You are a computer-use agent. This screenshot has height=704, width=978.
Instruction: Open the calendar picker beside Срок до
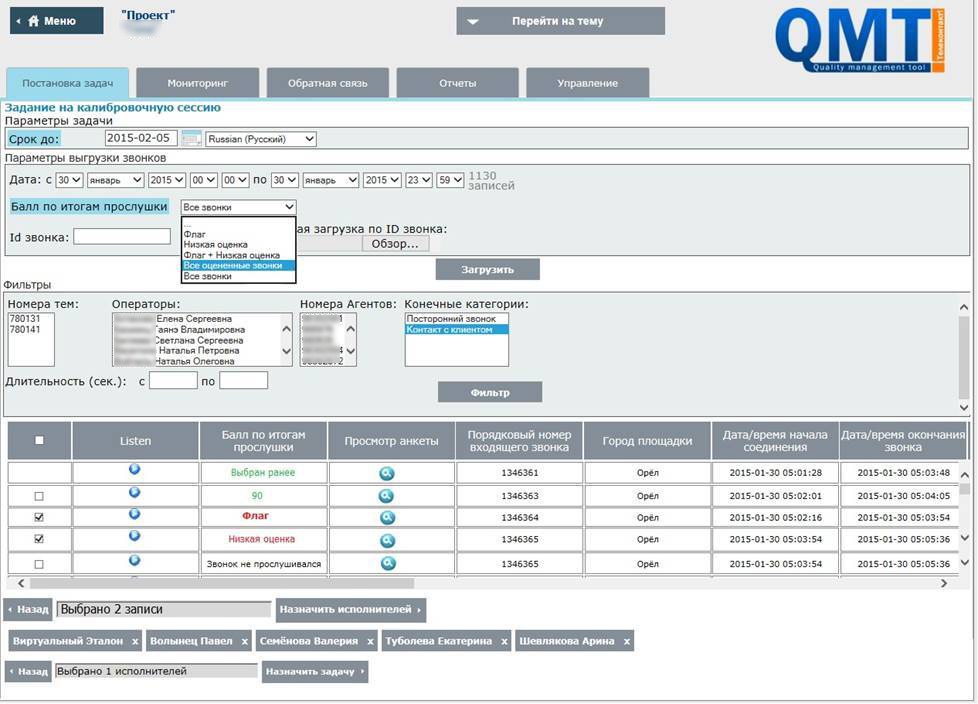click(x=191, y=138)
